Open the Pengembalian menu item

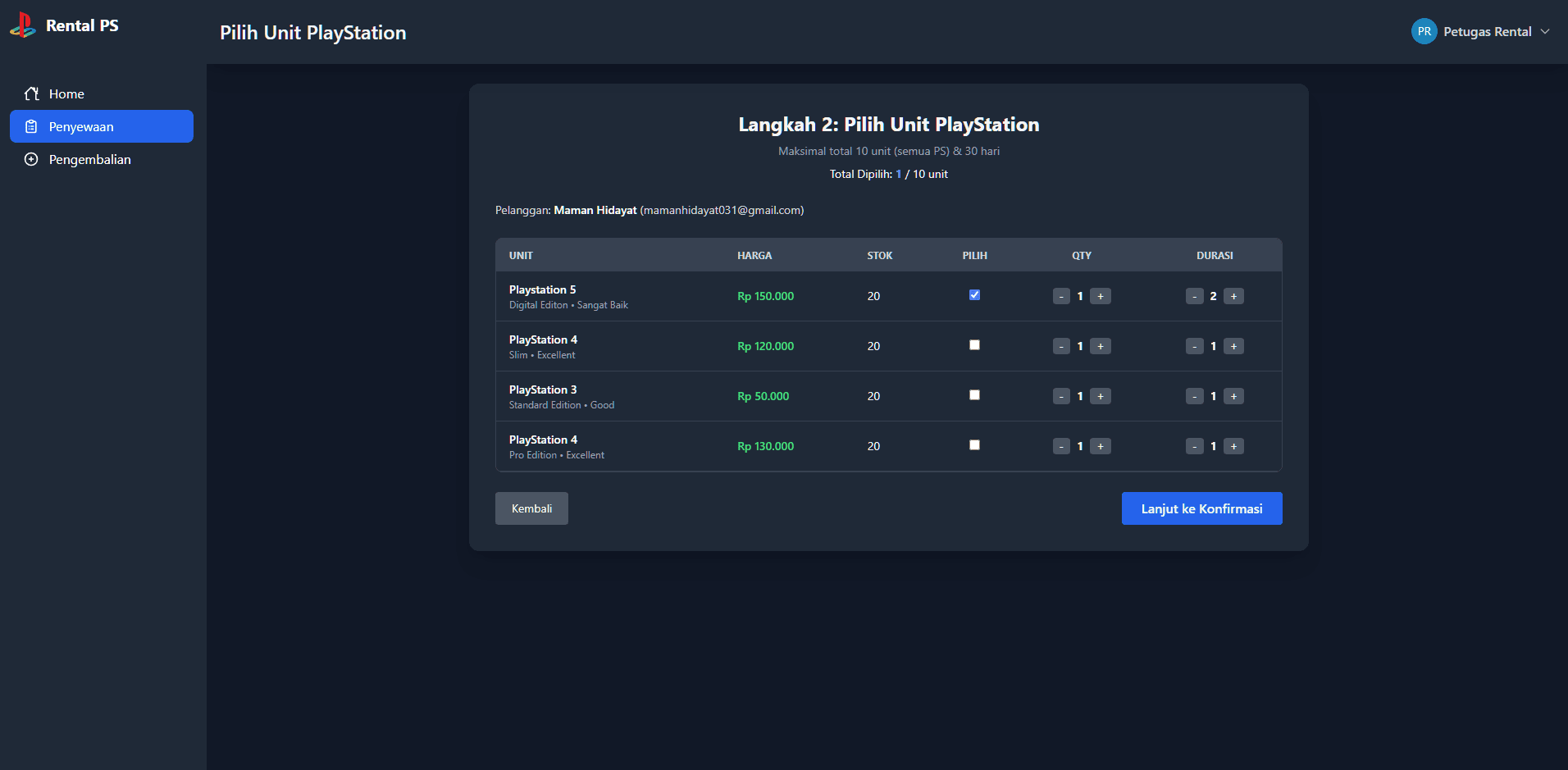pos(102,159)
